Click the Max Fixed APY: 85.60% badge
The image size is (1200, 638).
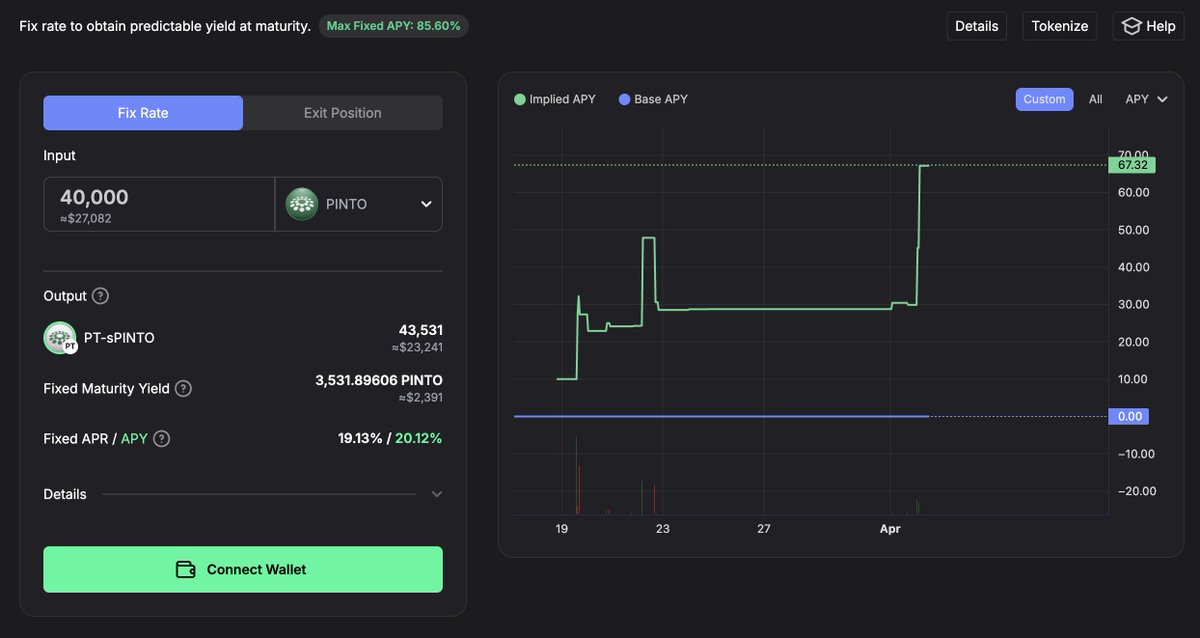(393, 26)
